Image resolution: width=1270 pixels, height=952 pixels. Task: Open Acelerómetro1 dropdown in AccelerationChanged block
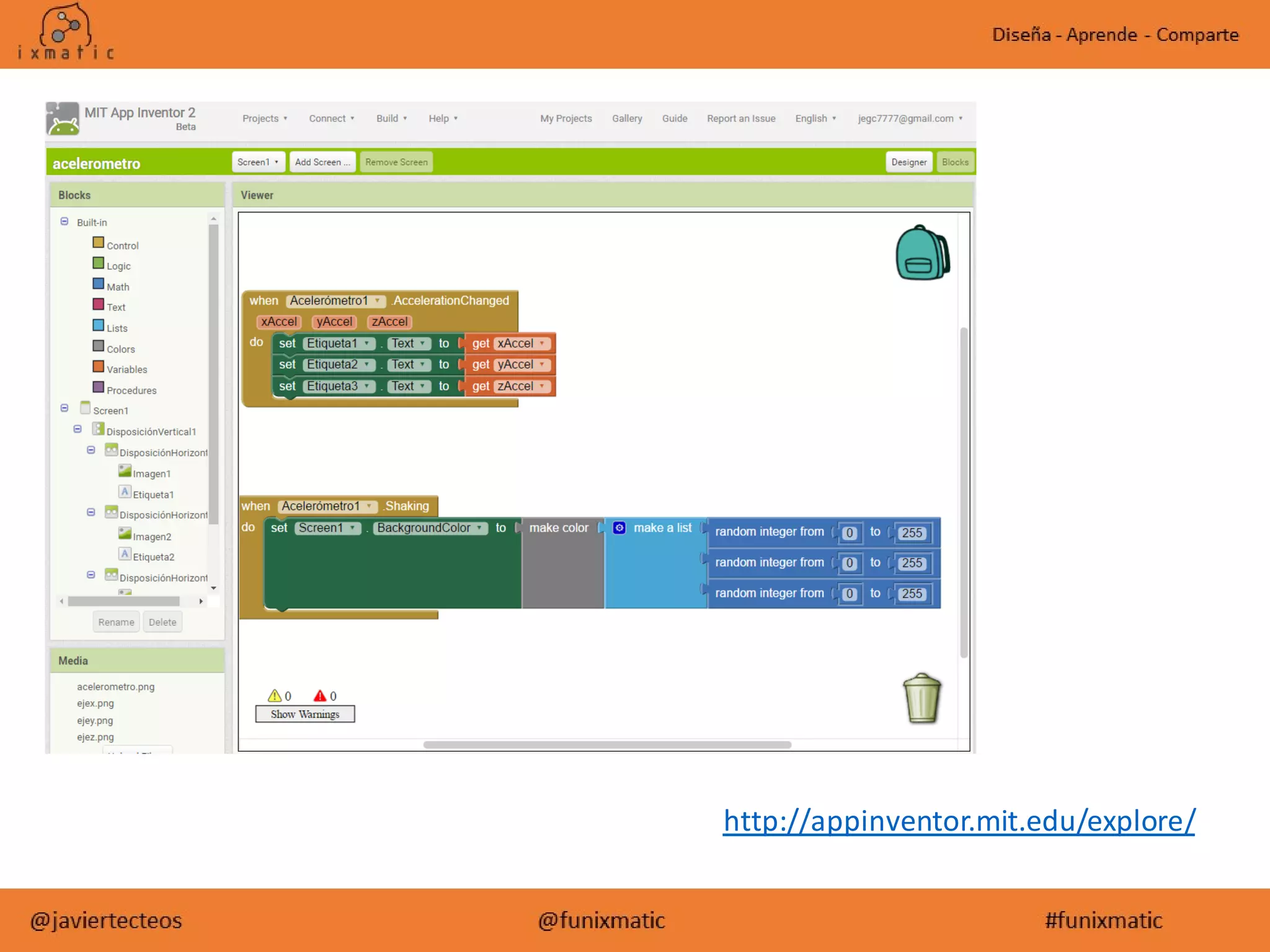coord(335,301)
